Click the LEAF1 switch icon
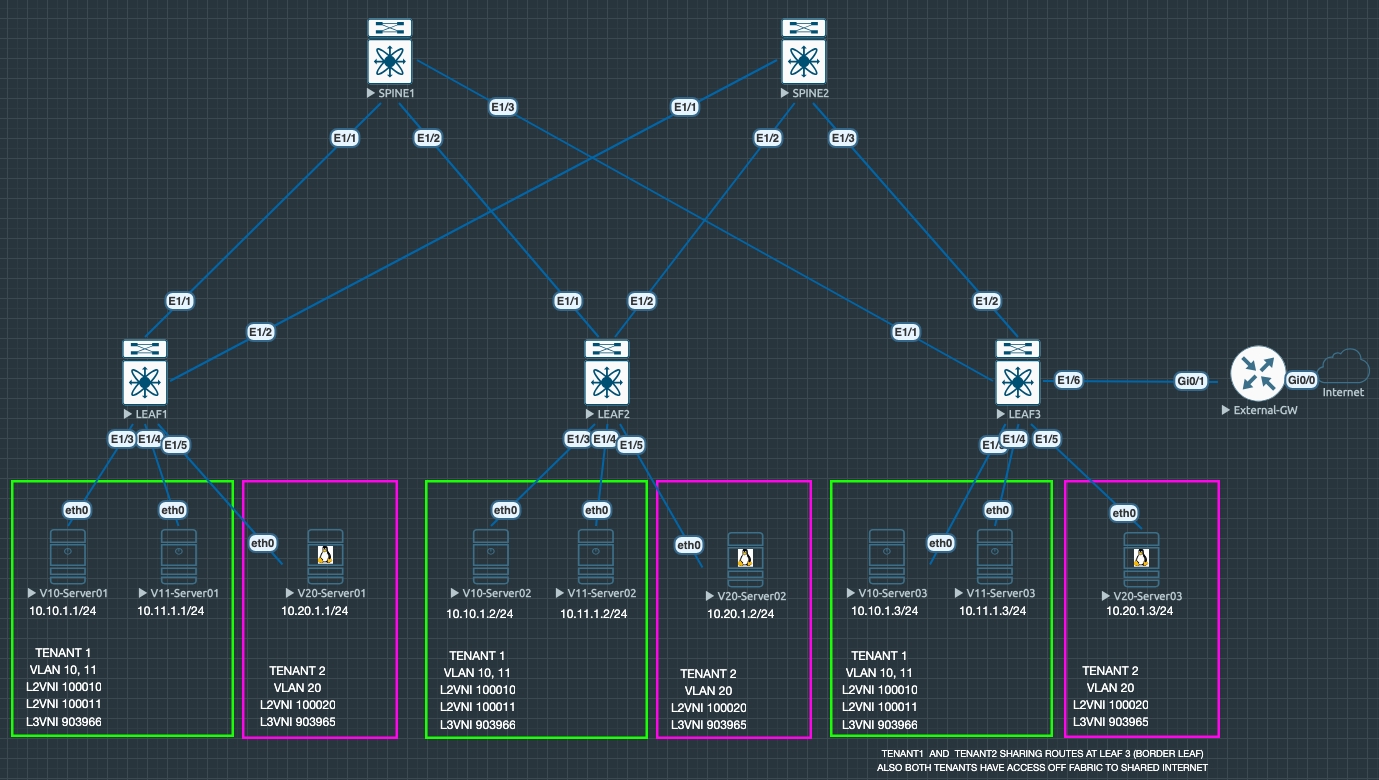Screen dimensions: 1379x780 click(146, 372)
